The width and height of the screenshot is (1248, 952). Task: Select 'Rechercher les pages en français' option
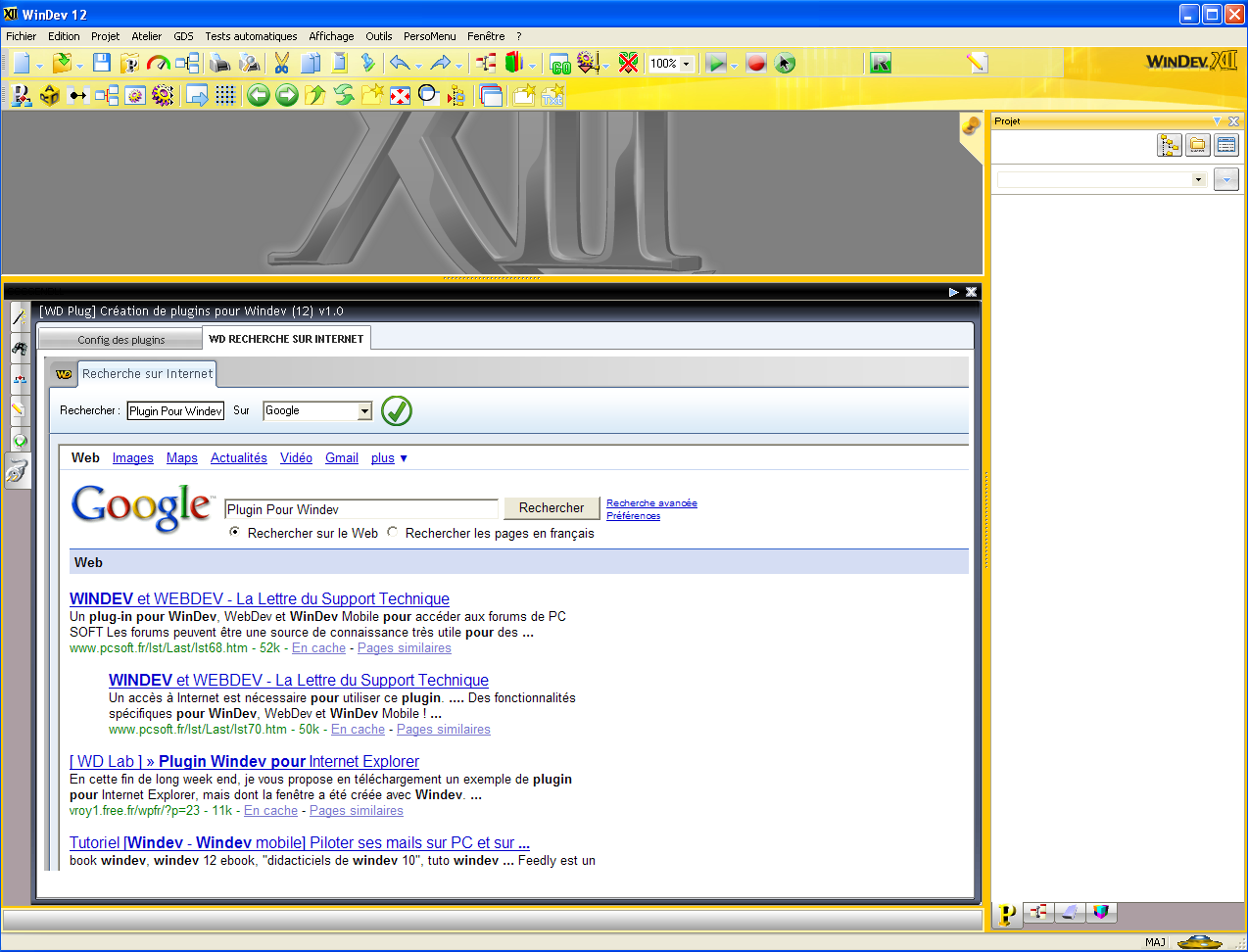(393, 533)
